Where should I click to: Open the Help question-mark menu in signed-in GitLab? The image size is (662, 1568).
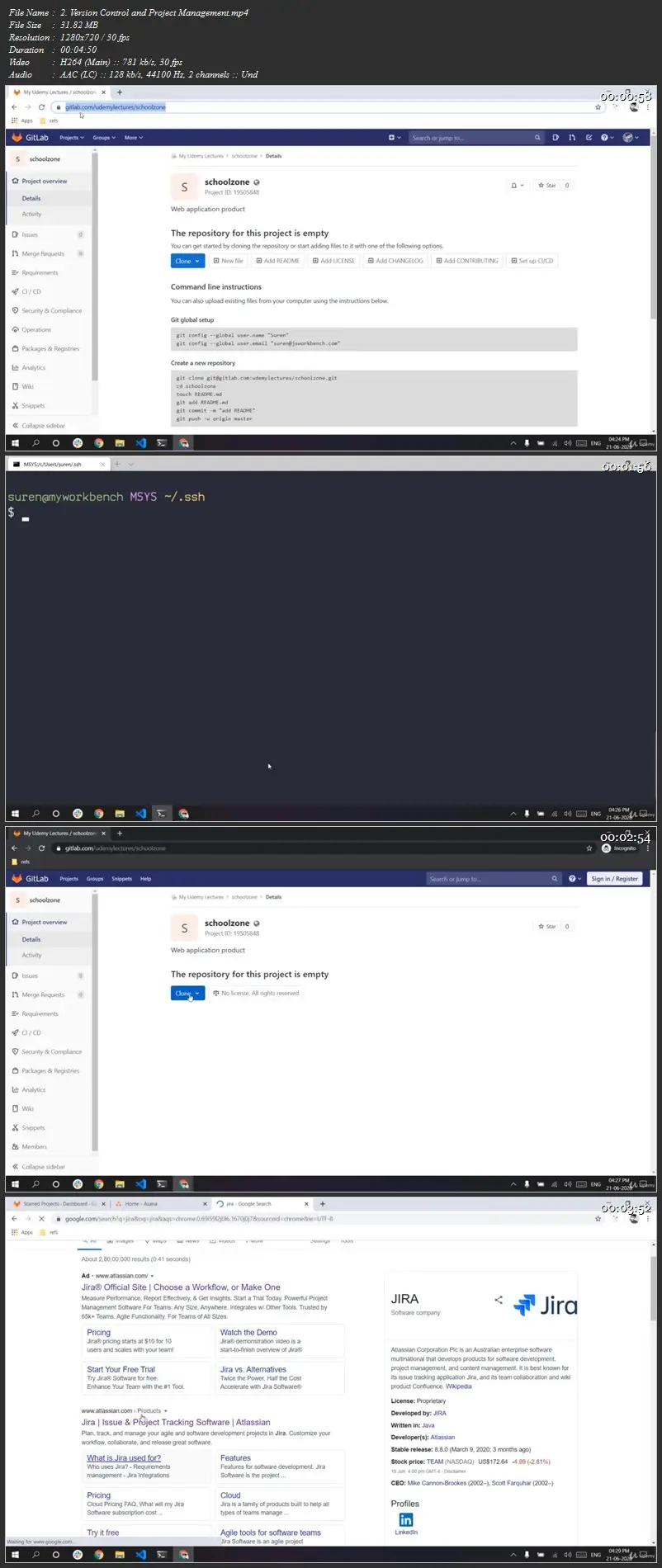607,138
